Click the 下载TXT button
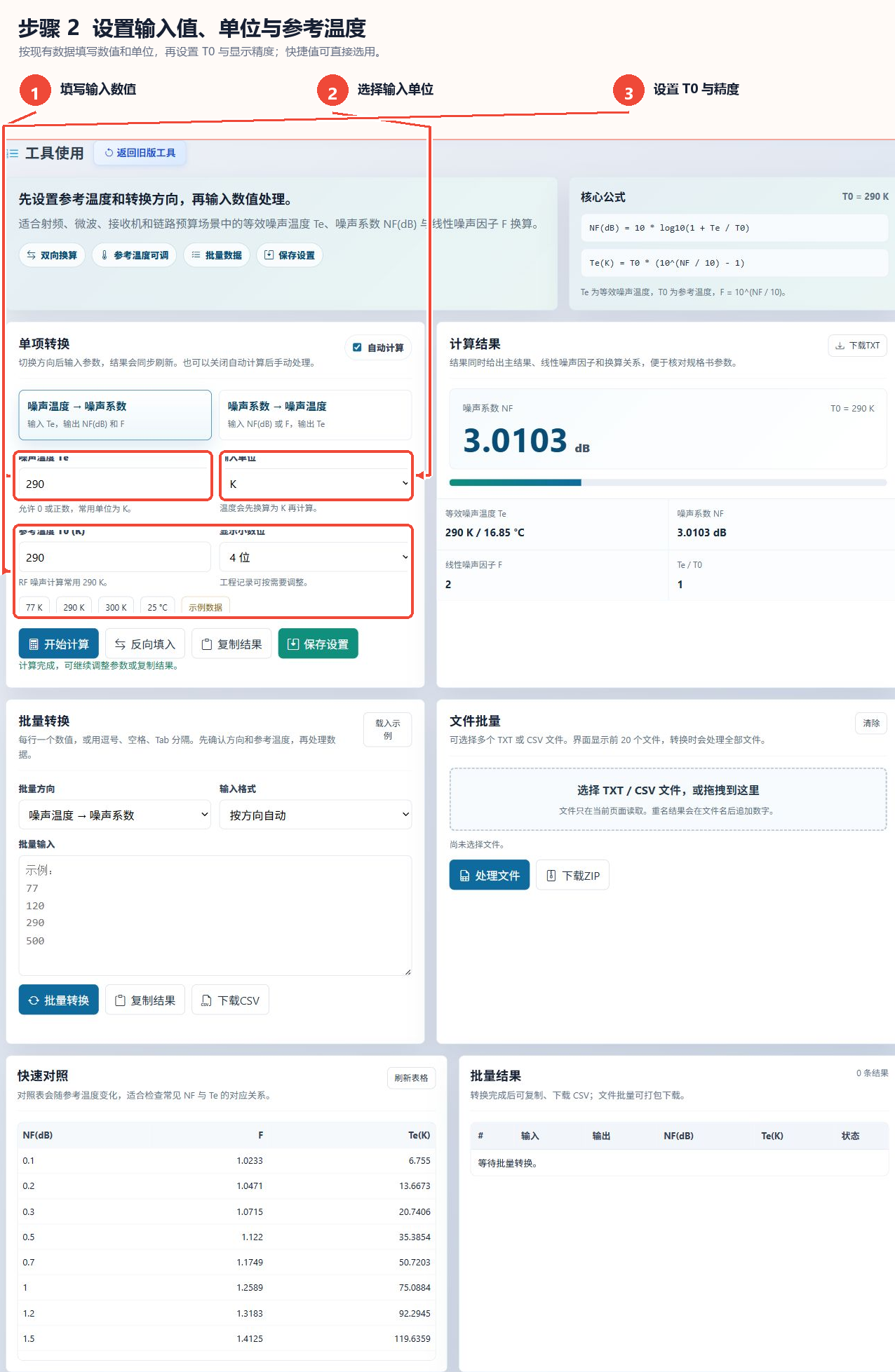The image size is (895, 1372). tap(858, 346)
